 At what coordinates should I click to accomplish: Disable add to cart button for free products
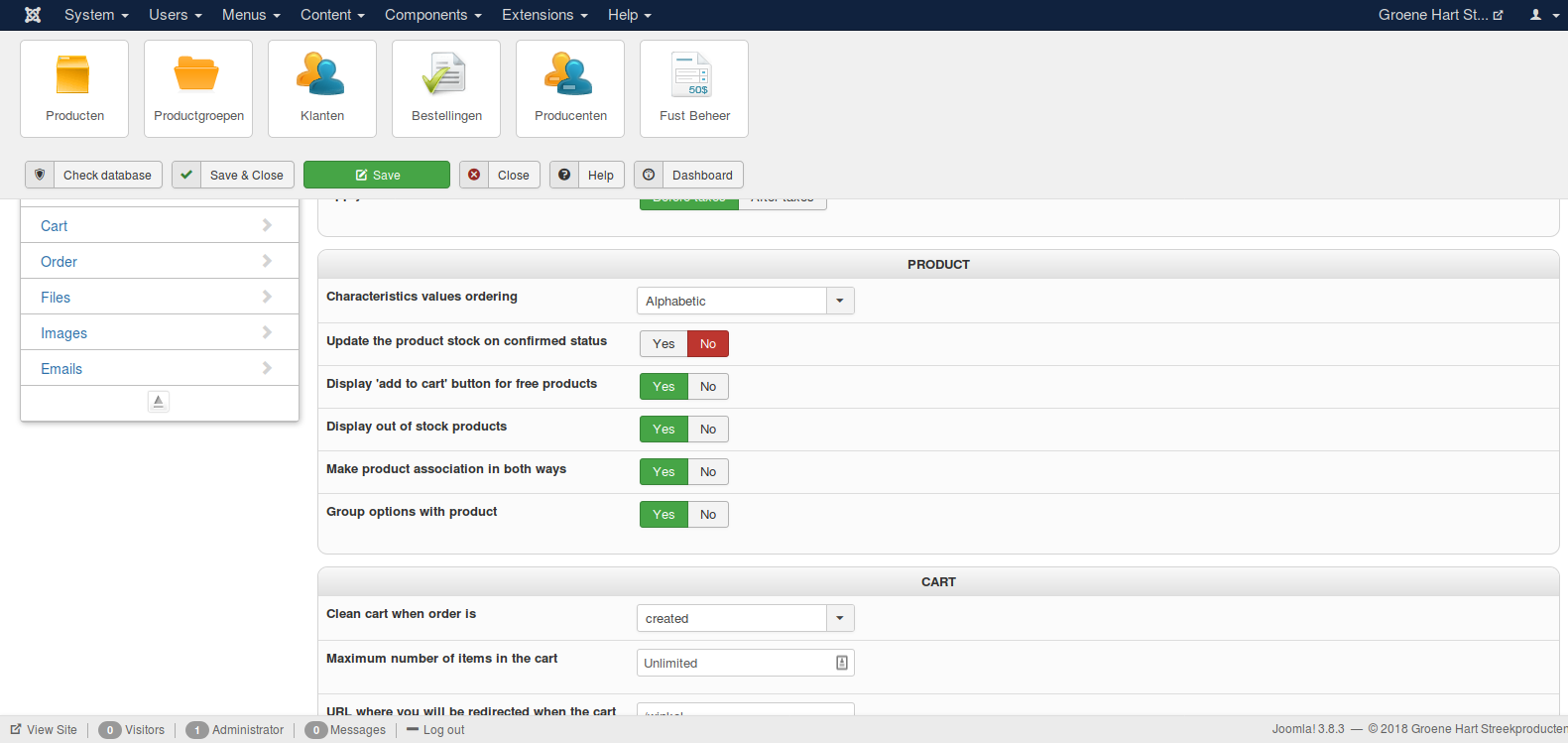click(708, 387)
